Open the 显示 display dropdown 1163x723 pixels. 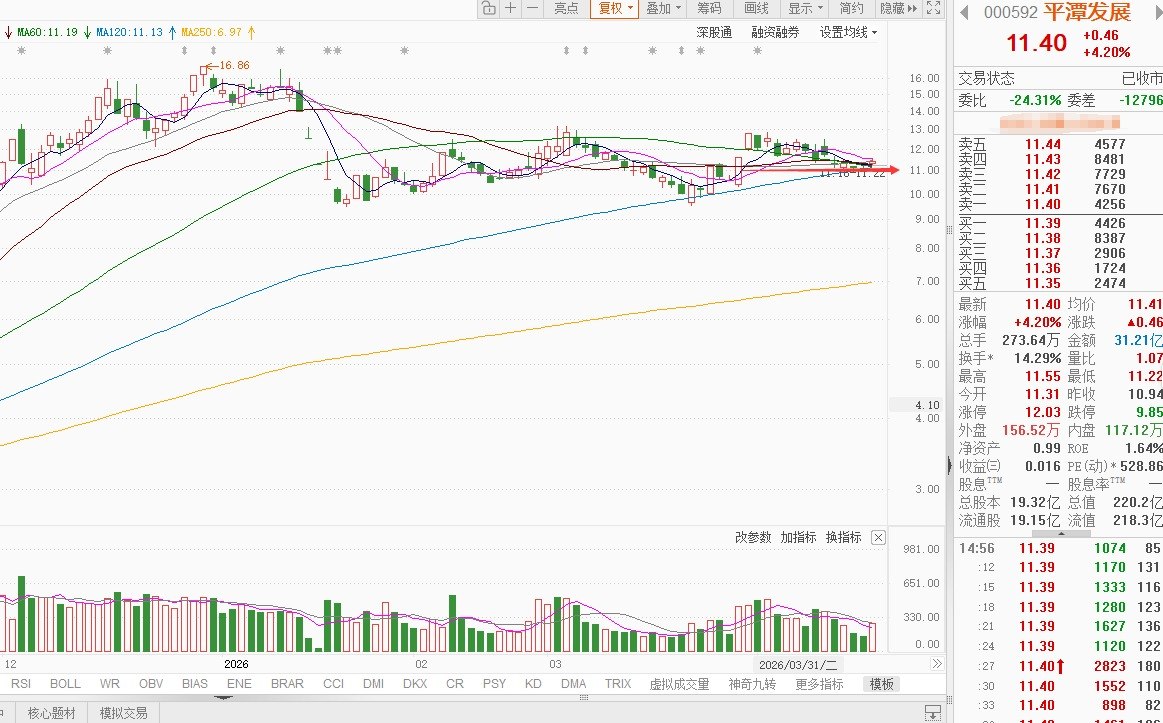pos(805,8)
